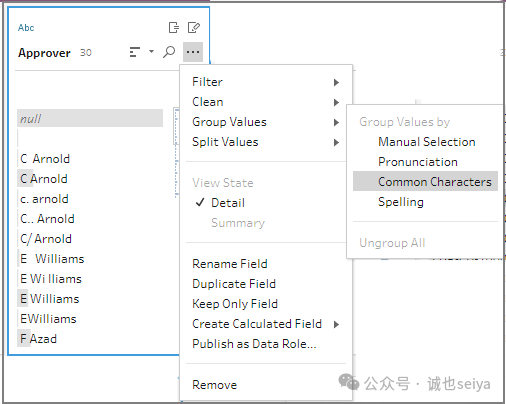Choose Manual Selection grouping

pos(425,142)
